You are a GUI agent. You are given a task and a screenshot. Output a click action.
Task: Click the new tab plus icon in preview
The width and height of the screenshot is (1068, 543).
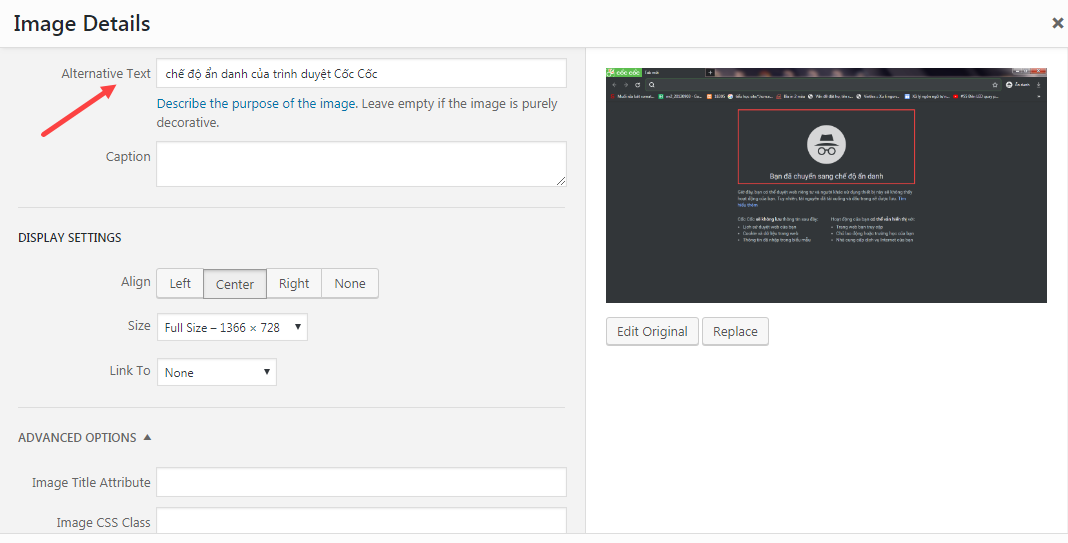[710, 73]
